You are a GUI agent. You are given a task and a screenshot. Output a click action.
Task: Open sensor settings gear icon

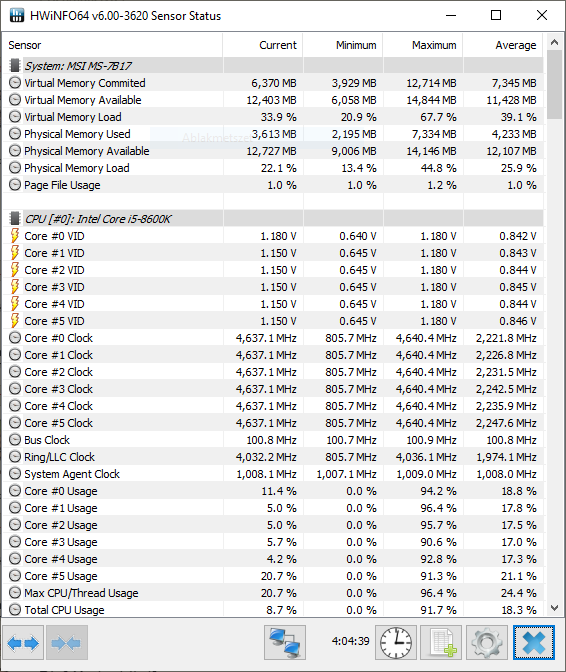pyautogui.click(x=487, y=642)
